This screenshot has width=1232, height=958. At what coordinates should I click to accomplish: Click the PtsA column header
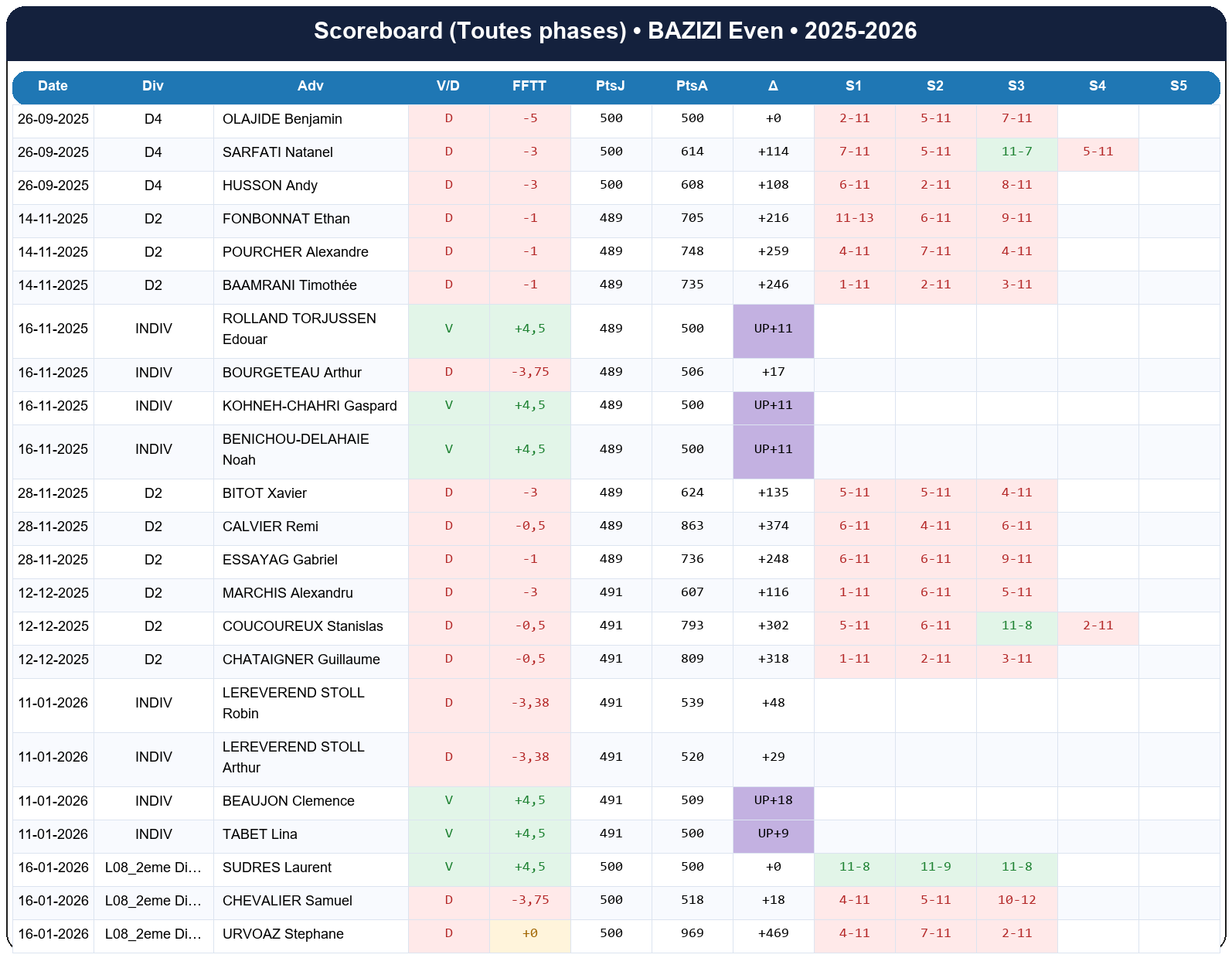click(692, 86)
